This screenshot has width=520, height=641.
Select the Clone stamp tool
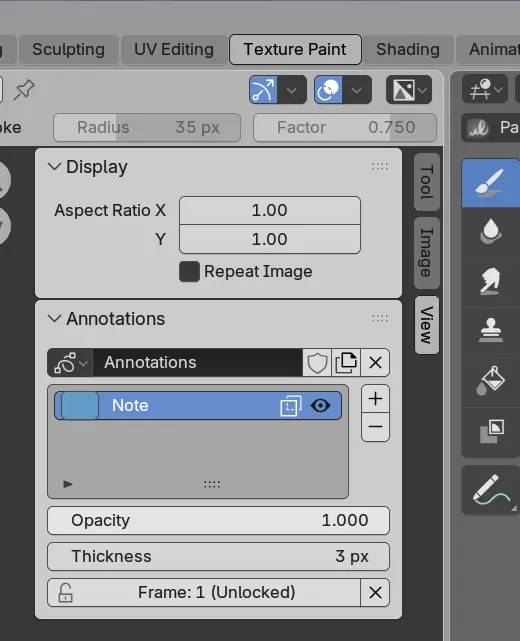(491, 332)
